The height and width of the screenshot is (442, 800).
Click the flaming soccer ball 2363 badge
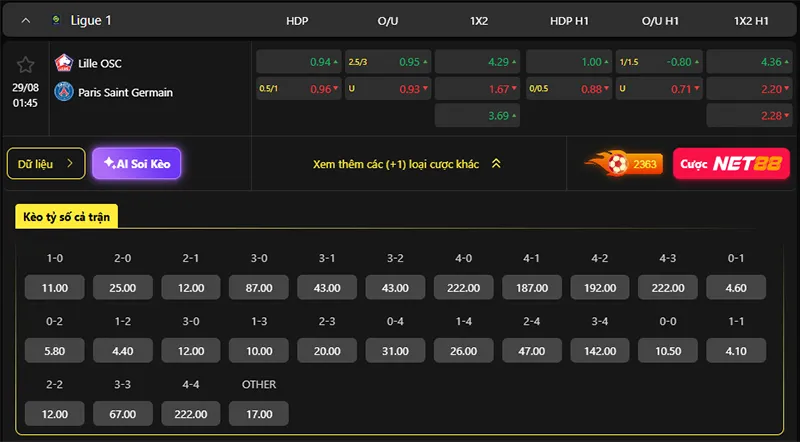click(623, 164)
